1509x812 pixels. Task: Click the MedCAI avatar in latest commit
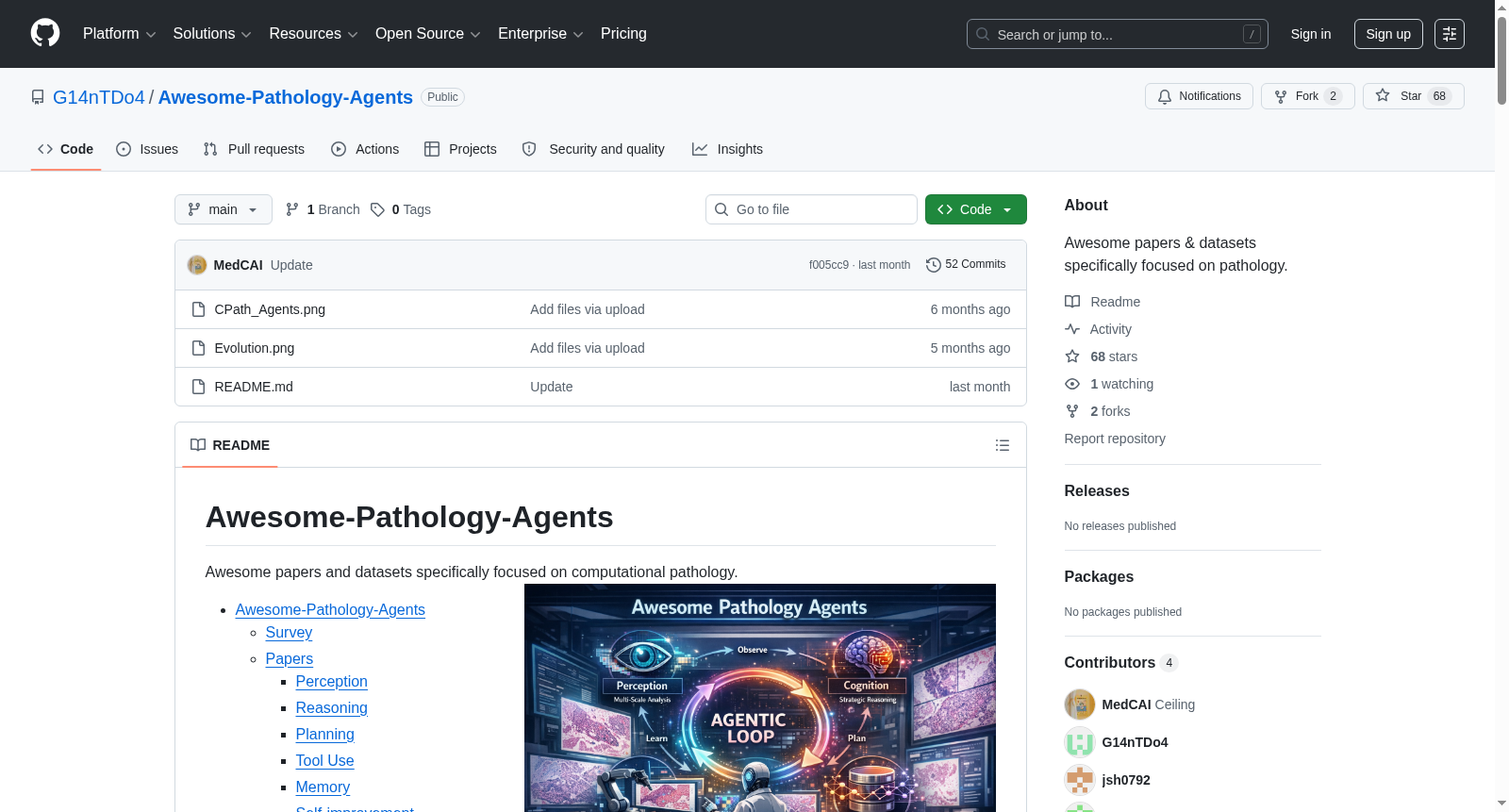pyautogui.click(x=197, y=265)
